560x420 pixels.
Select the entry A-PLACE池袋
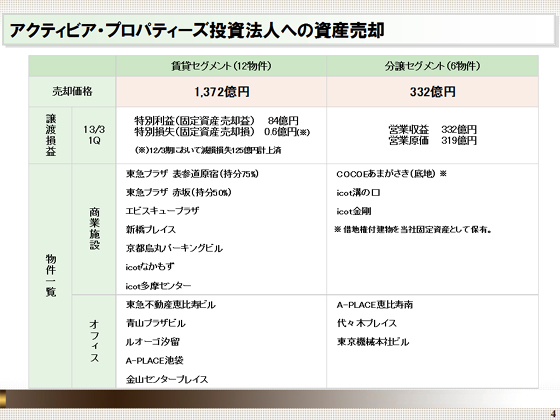(x=155, y=360)
